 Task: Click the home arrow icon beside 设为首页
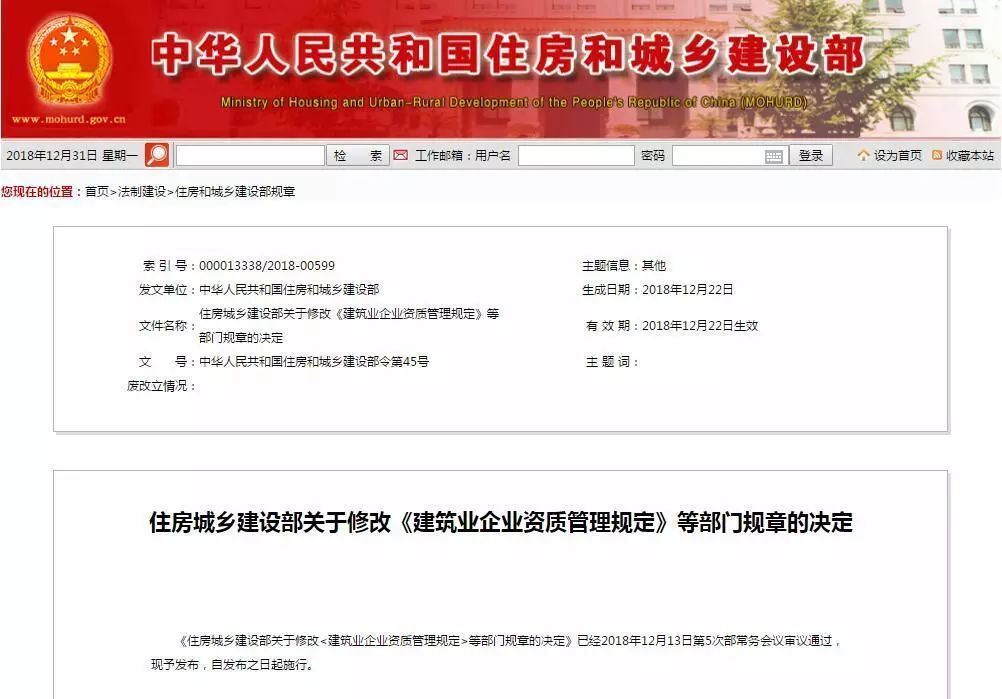[x=863, y=155]
